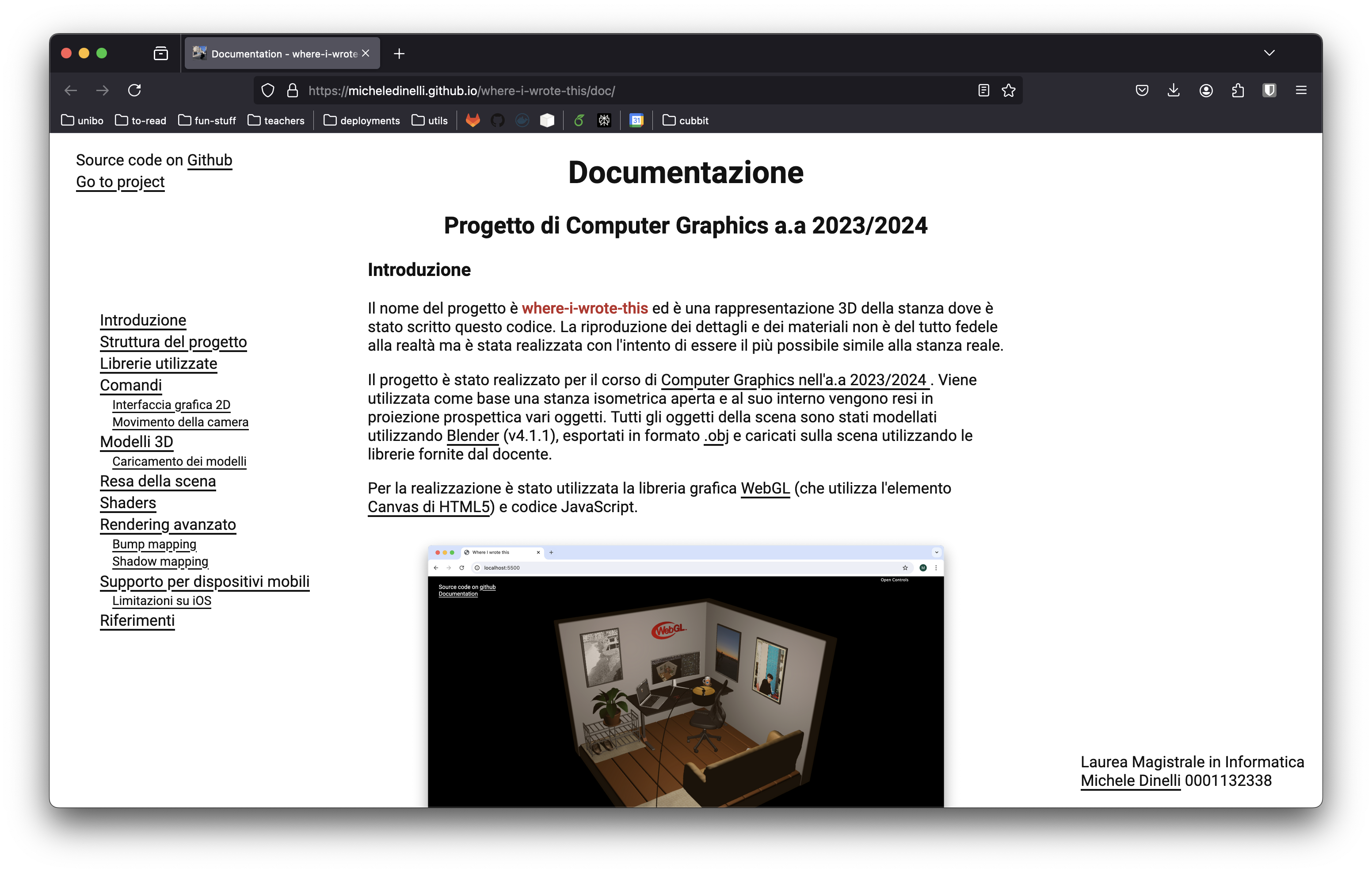1372x873 pixels.
Task: Open the Docker bookmark icon
Action: (522, 120)
